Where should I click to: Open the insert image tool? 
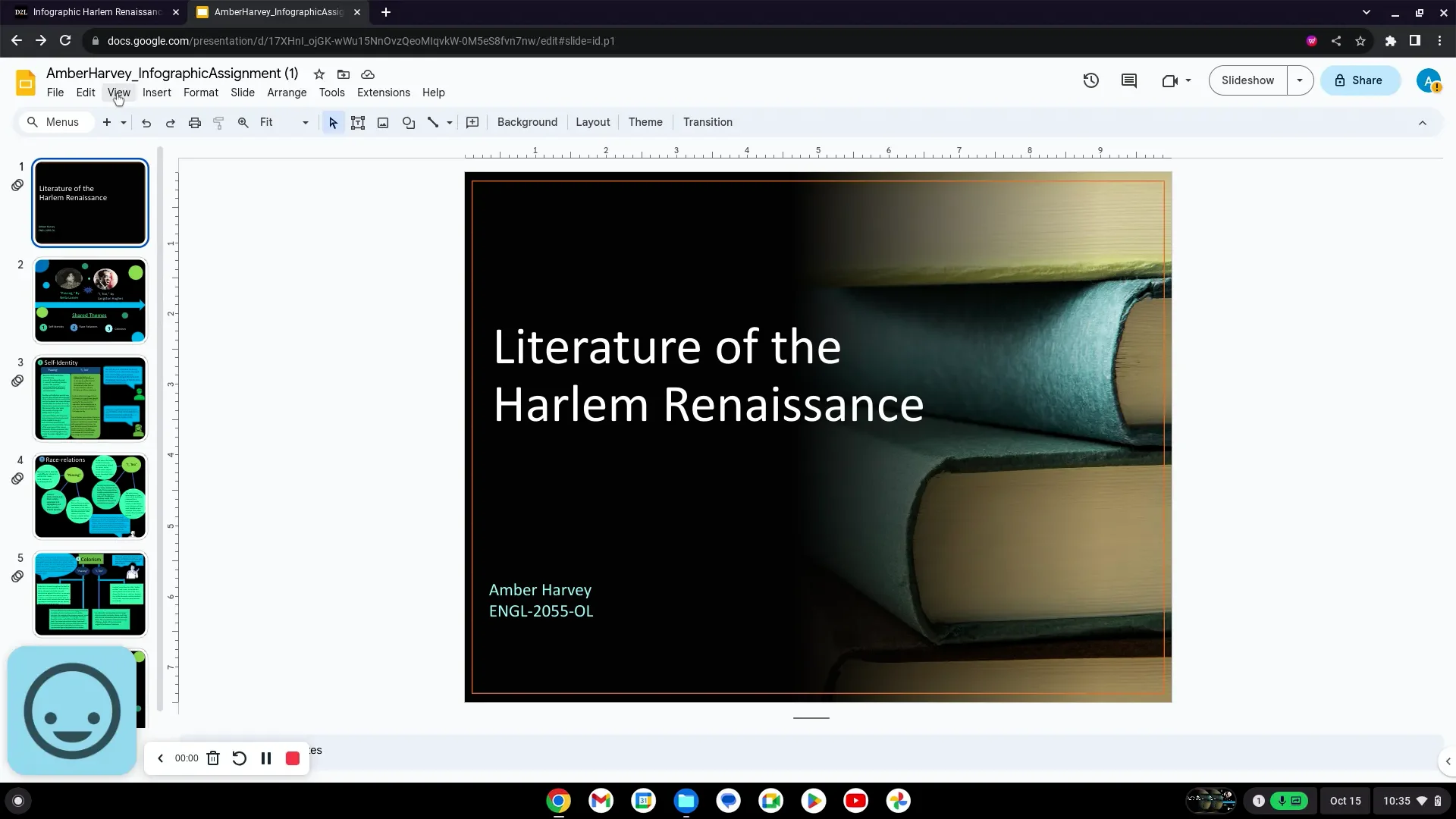(383, 122)
